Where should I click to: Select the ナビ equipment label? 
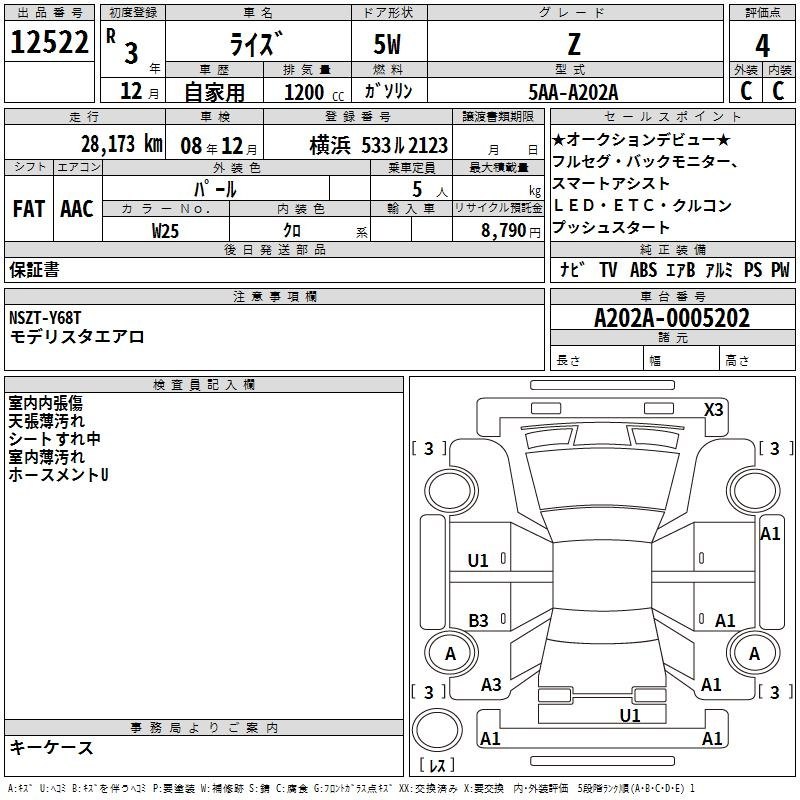coord(573,270)
